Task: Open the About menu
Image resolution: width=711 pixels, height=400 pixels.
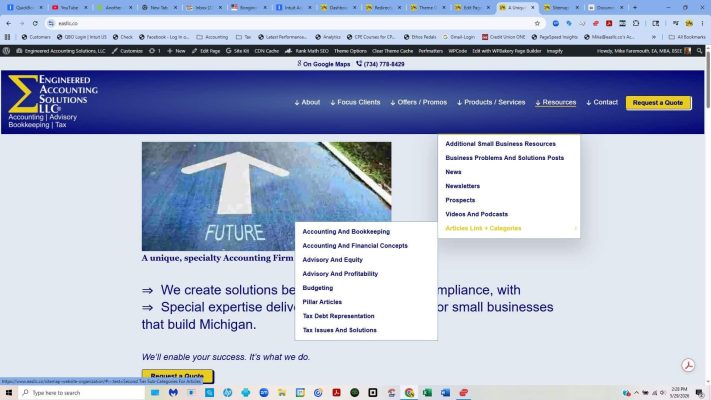Action: point(307,102)
